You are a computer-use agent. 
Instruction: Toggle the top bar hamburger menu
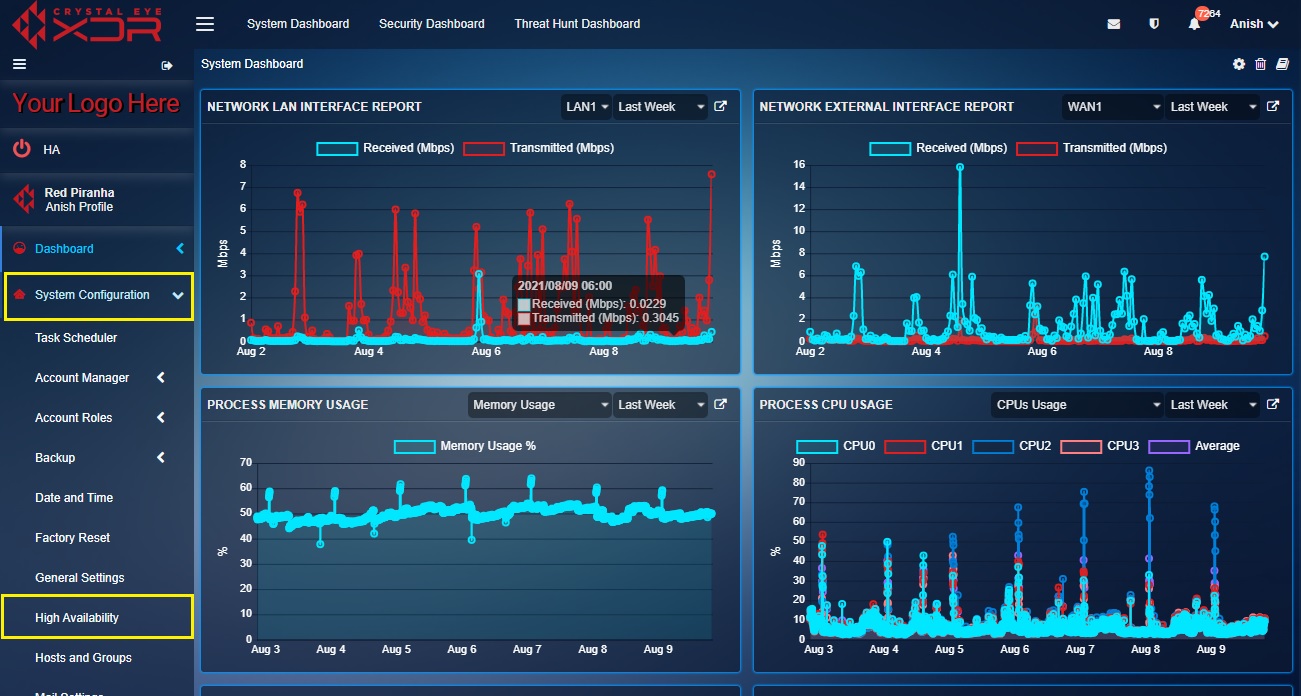[205, 24]
